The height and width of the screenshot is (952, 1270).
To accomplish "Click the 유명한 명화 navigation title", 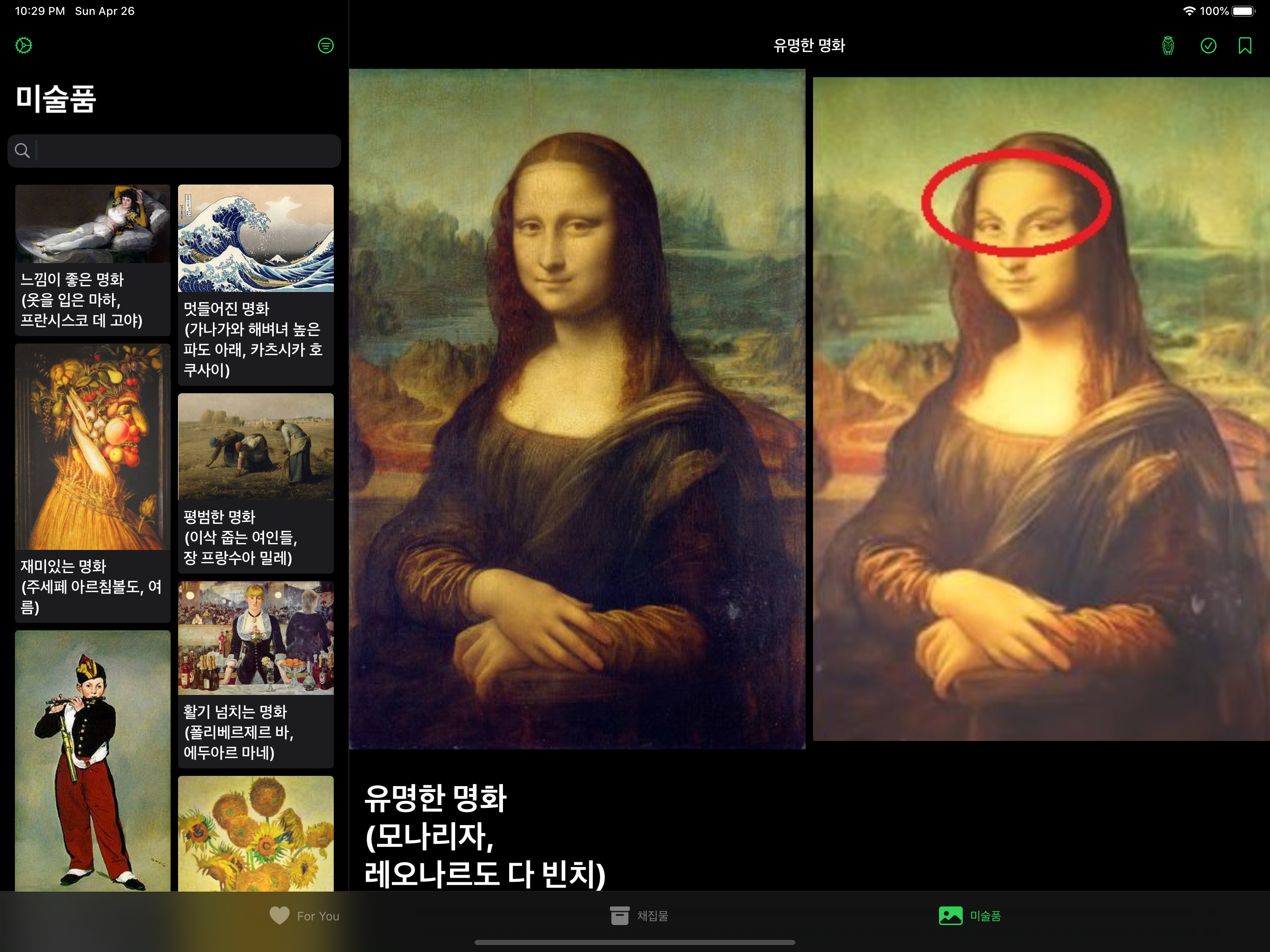I will [809, 46].
